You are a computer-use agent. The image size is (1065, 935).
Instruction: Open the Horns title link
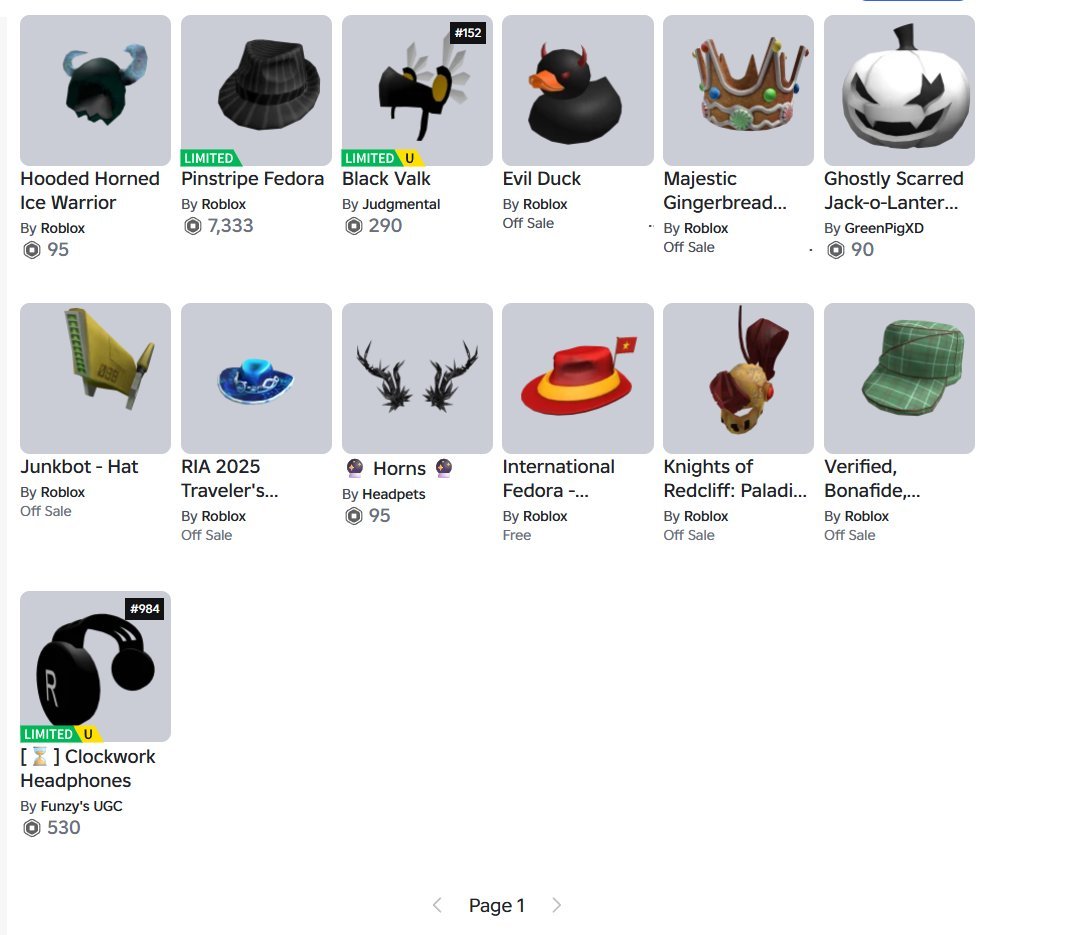pos(399,469)
